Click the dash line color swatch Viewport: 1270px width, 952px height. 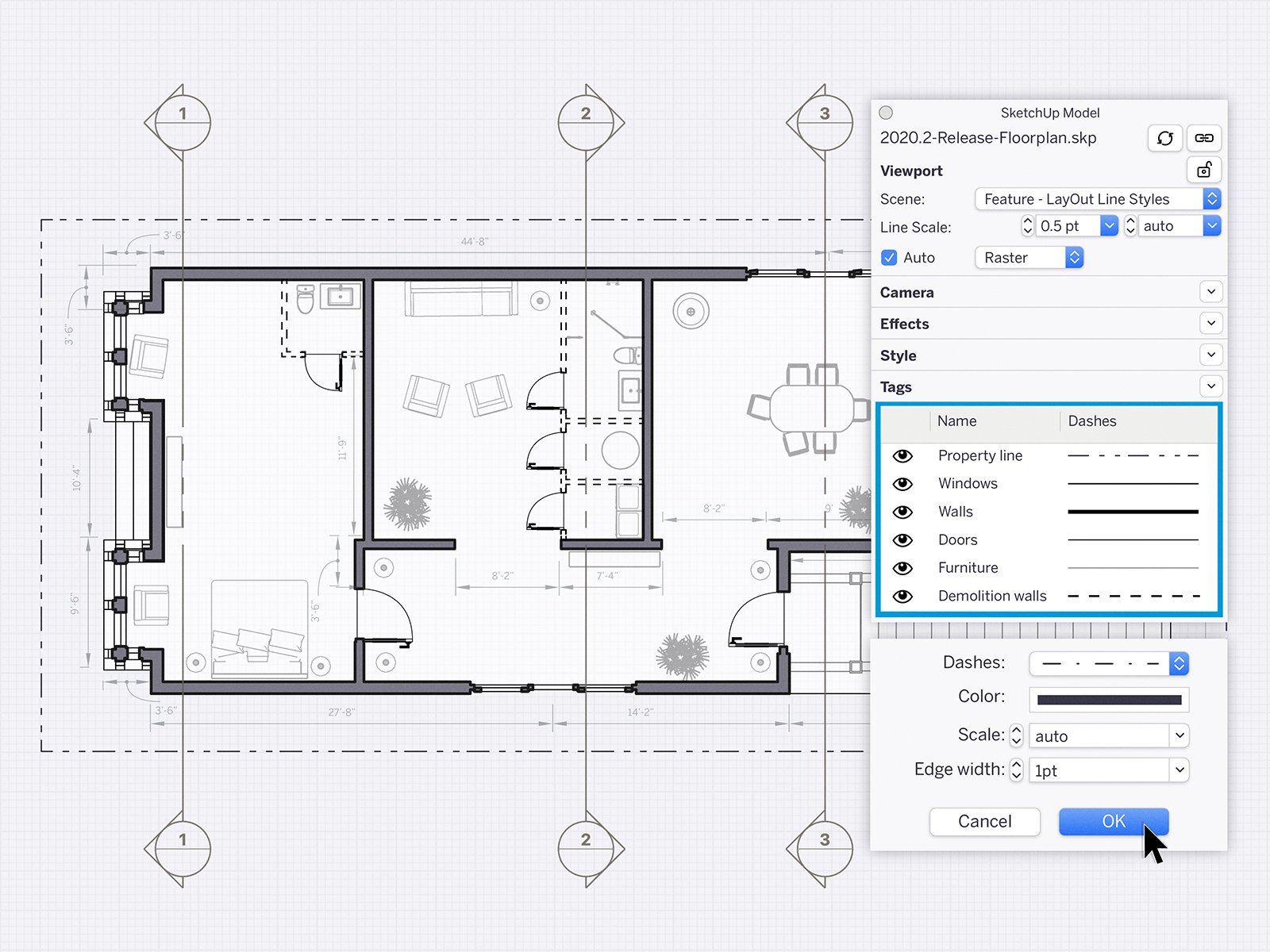coord(1108,700)
